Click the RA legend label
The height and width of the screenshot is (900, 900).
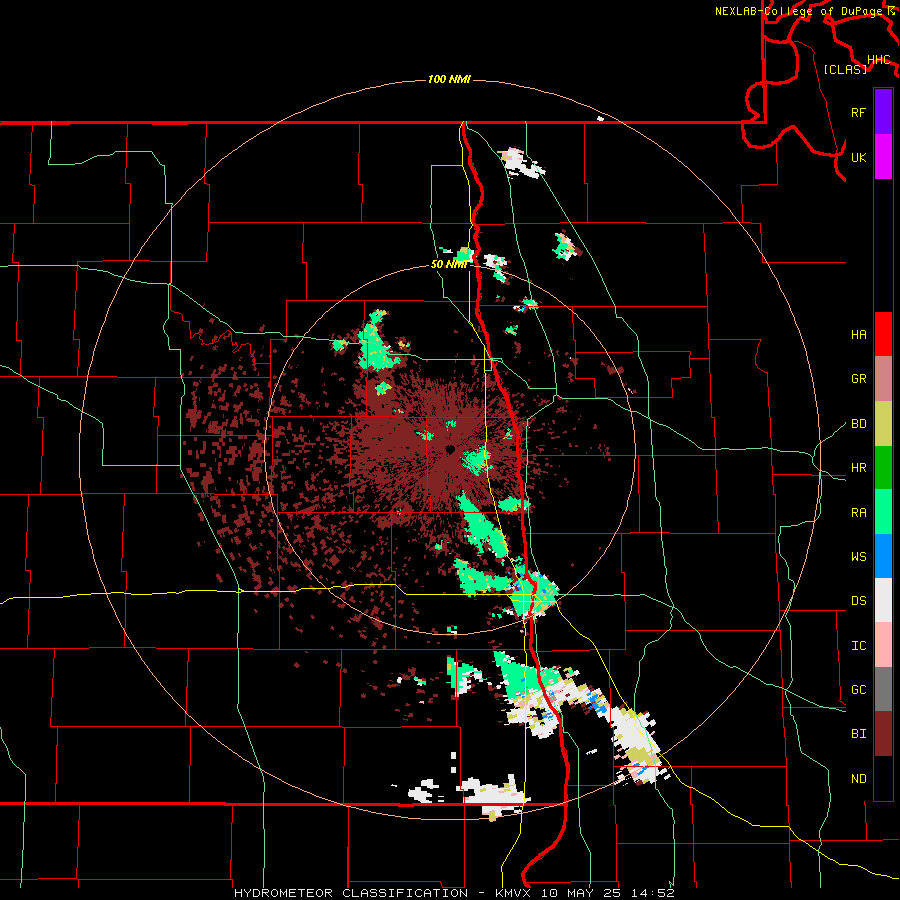tap(858, 512)
